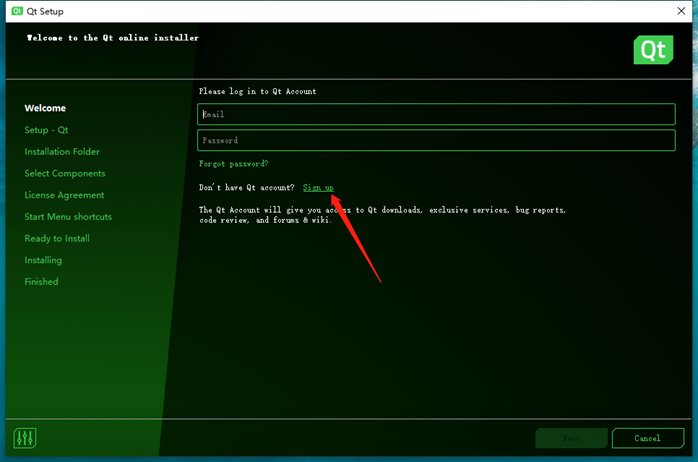Close the Qt Setup window
The width and height of the screenshot is (698, 462).
[x=681, y=11]
